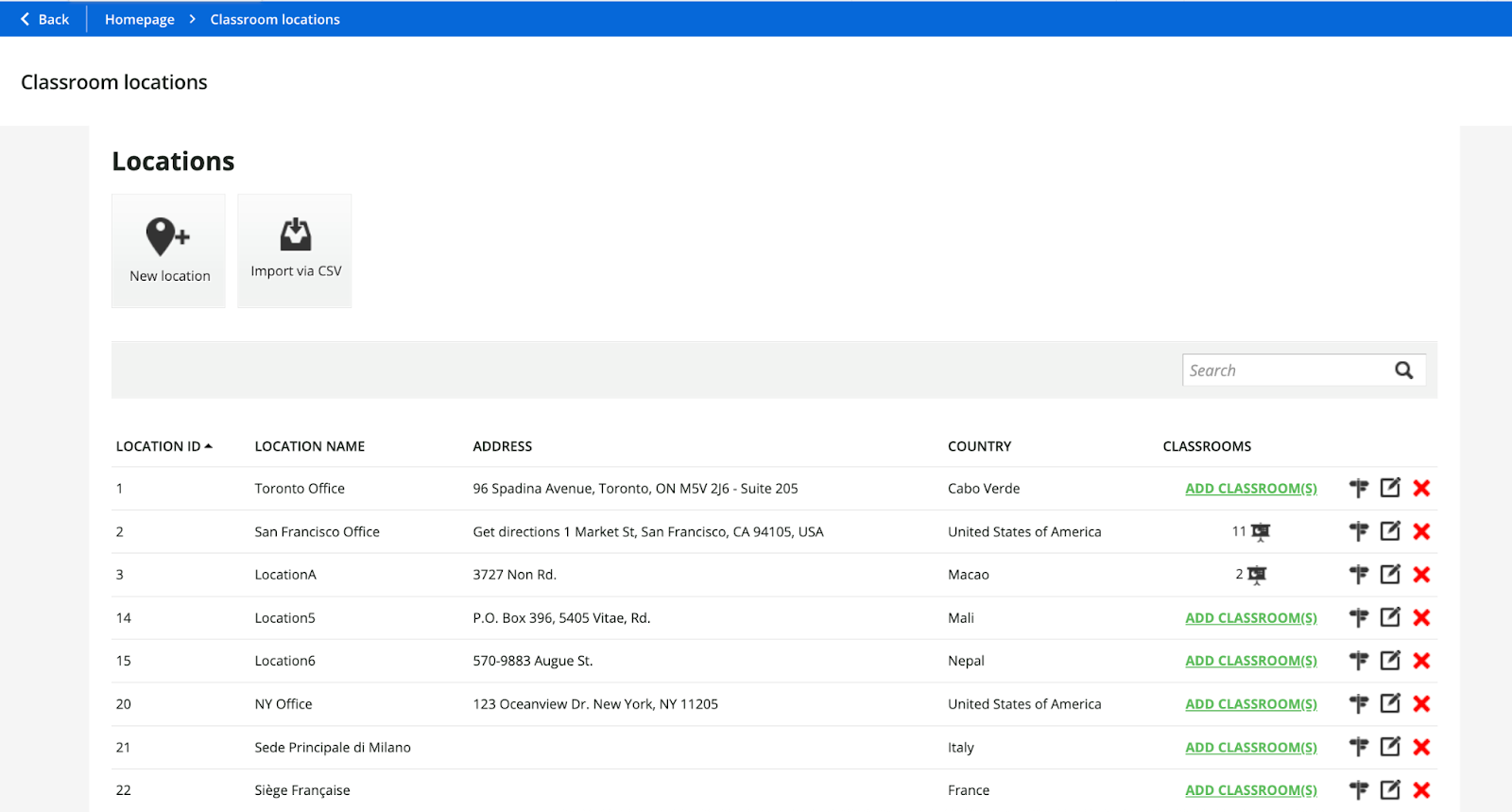Viewport: 1512px width, 812px height.
Task: Click the search magnifier icon
Action: pos(1404,371)
